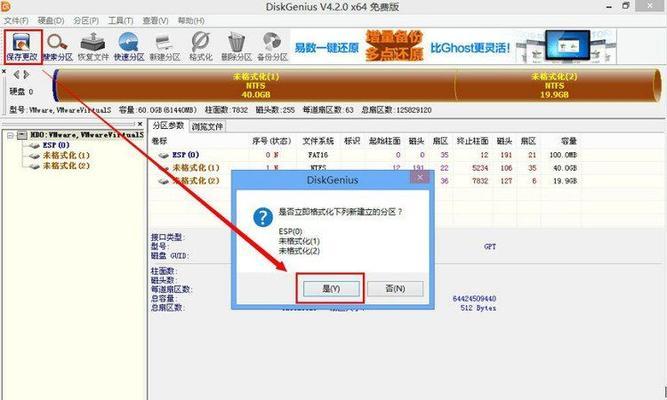Restore down the DiskGenius window
The height and width of the screenshot is (400, 667).
626,6
